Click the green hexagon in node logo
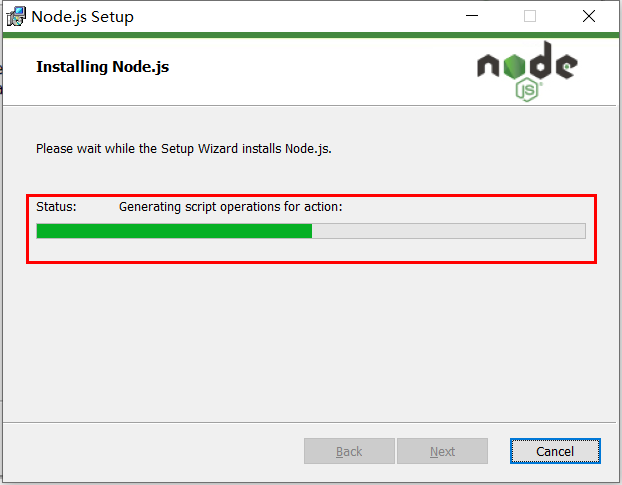This screenshot has width=622, height=485. point(514,66)
